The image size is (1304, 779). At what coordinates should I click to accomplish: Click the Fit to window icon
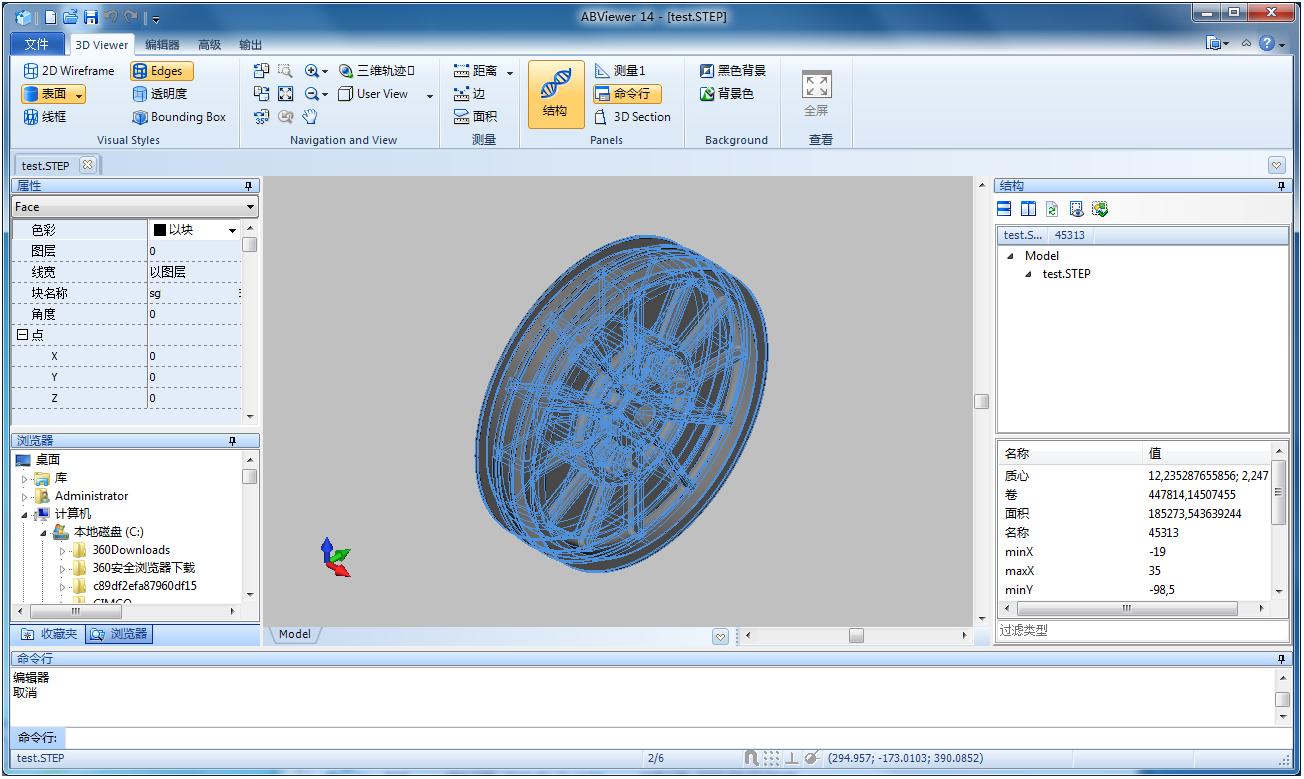point(286,94)
